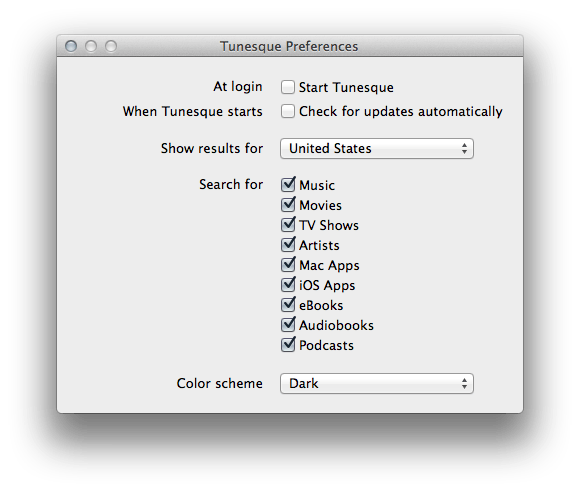This screenshot has height=492, width=580.
Task: Enable Check for updates automatically
Action: tap(287, 111)
